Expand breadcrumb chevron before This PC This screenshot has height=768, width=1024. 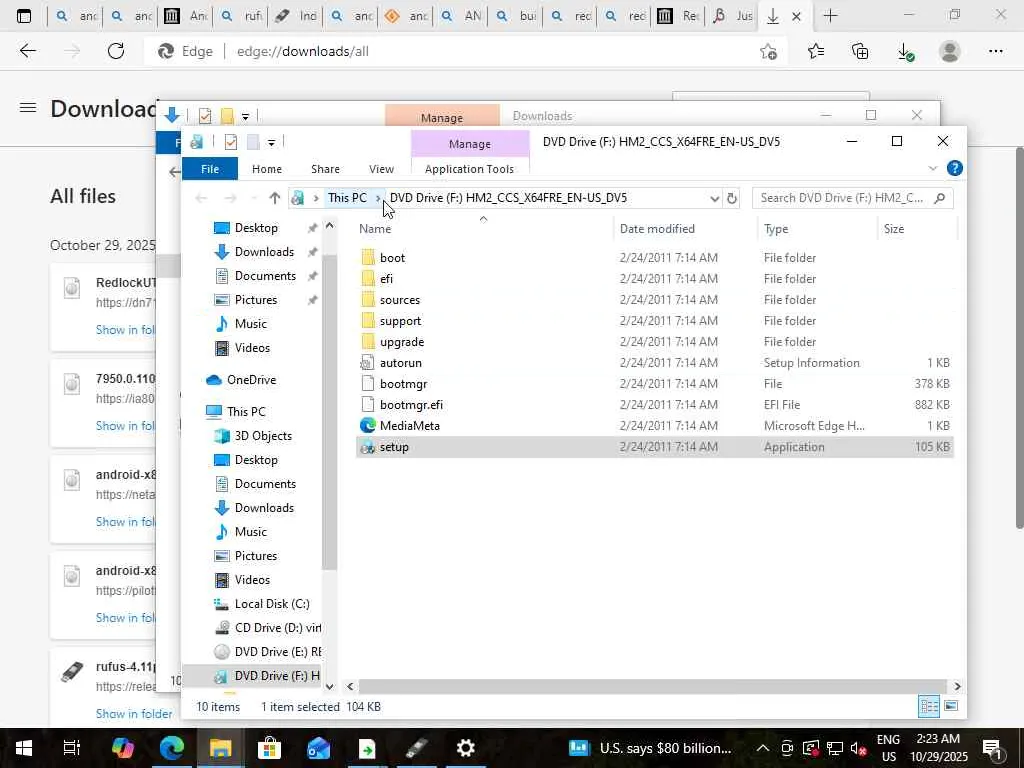(316, 198)
